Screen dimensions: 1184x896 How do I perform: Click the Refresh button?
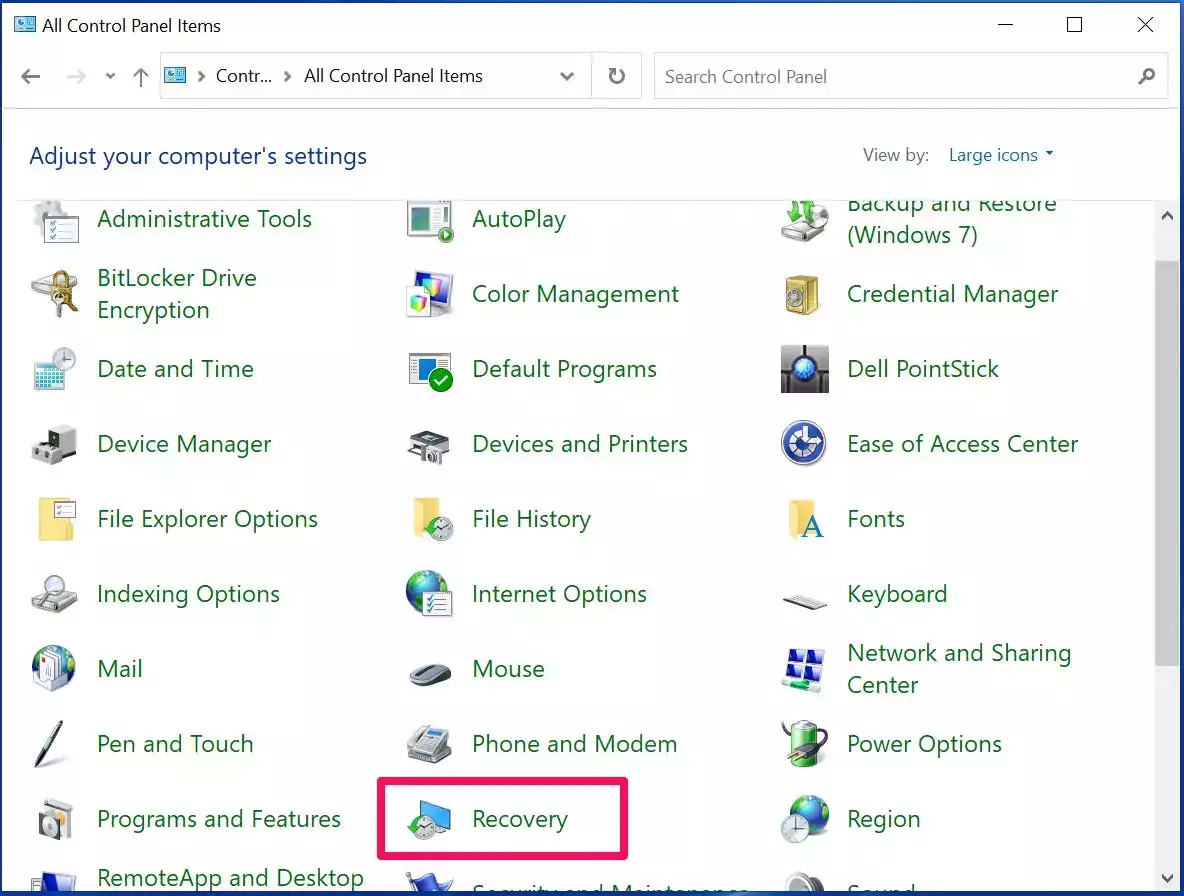coord(617,77)
